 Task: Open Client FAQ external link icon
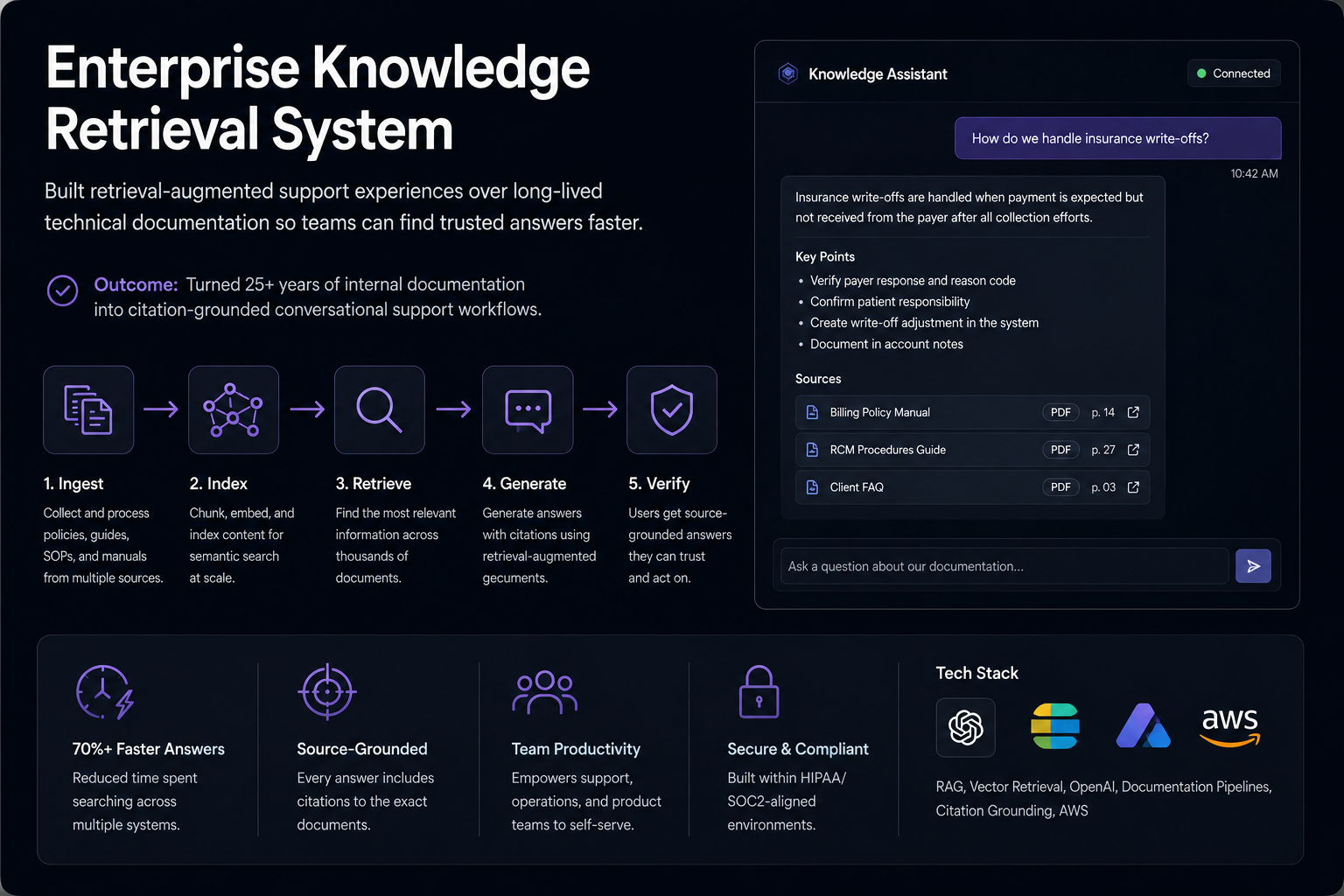pyautogui.click(x=1133, y=487)
